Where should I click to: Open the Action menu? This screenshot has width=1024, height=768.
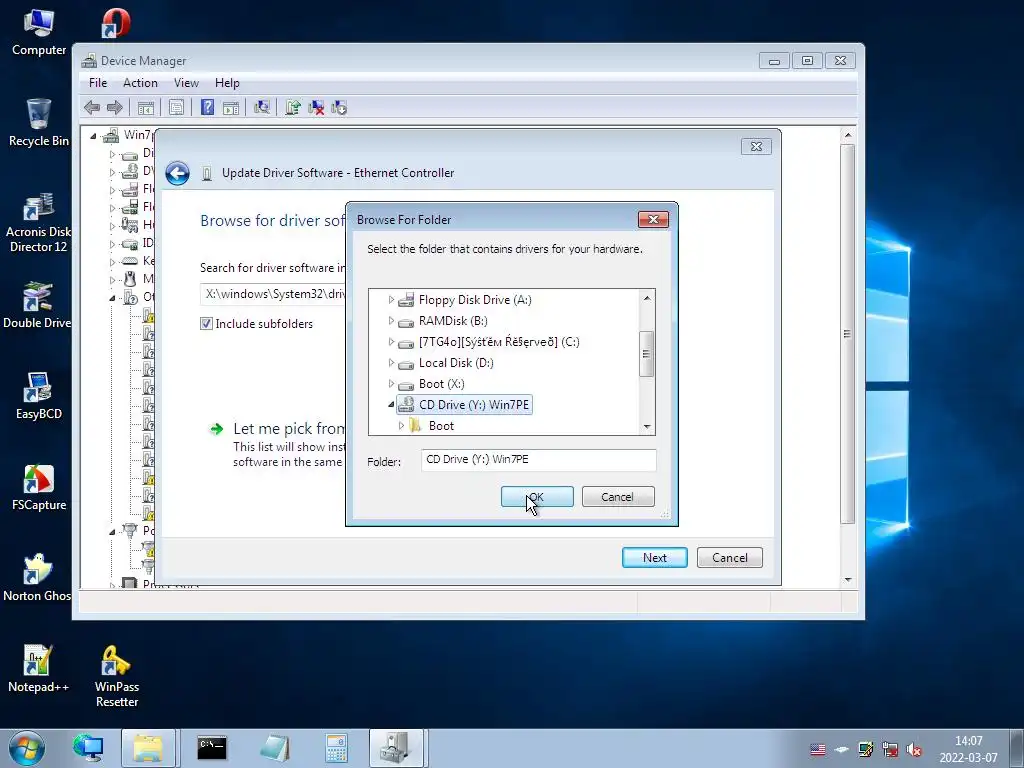pos(140,83)
